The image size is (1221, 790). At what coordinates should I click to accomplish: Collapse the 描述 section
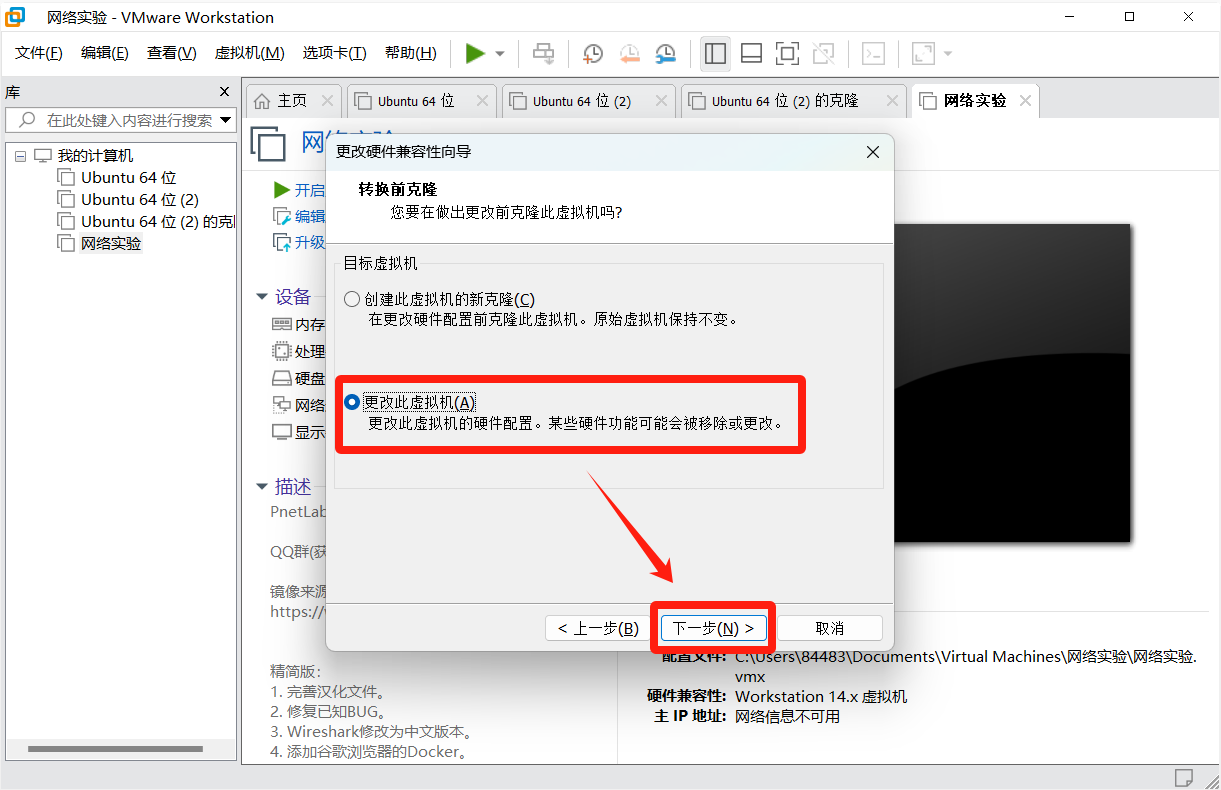pyautogui.click(x=262, y=487)
